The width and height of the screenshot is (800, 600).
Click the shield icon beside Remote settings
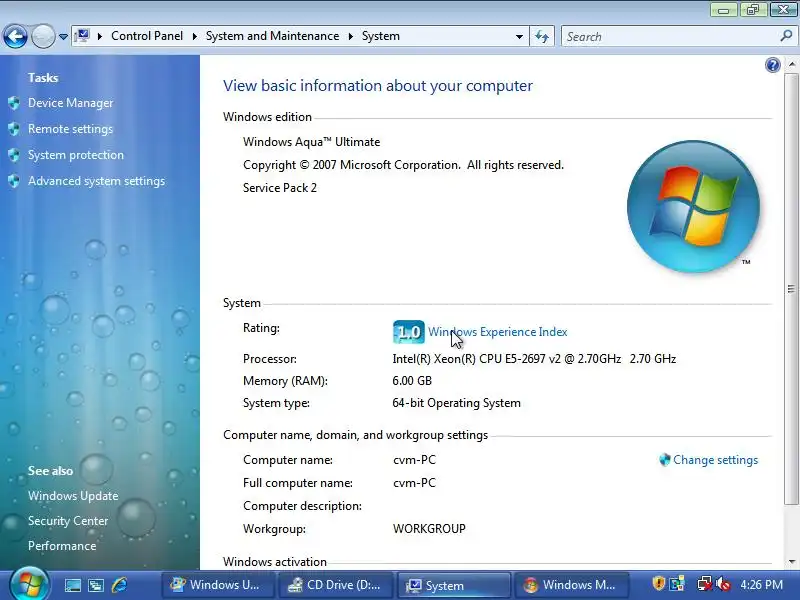[14, 129]
